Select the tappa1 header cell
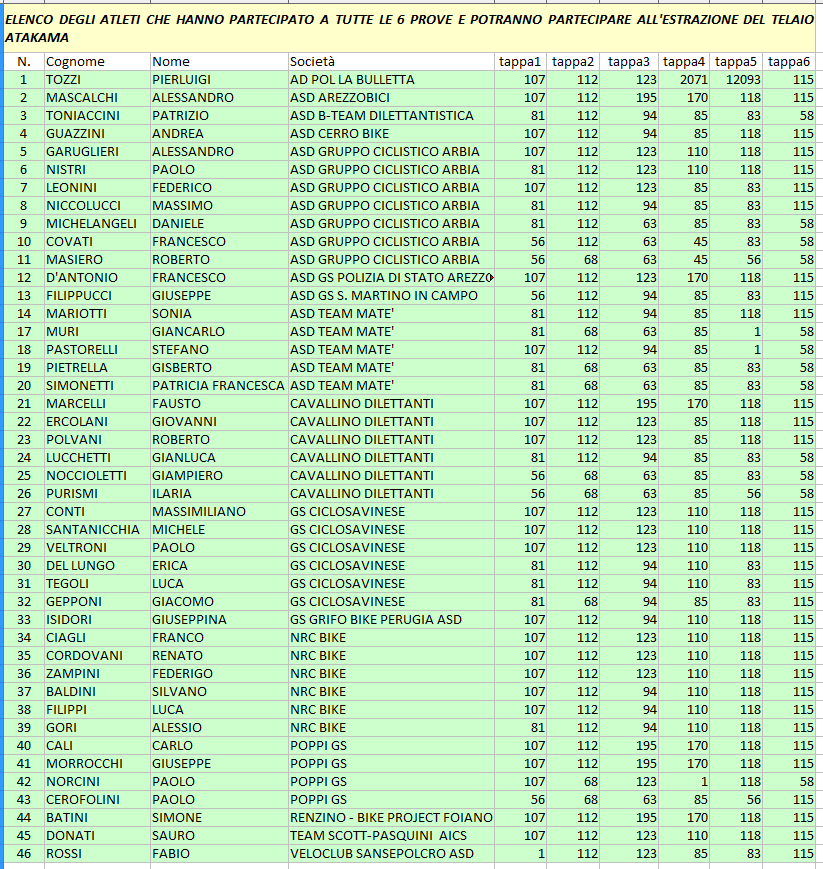 (521, 62)
